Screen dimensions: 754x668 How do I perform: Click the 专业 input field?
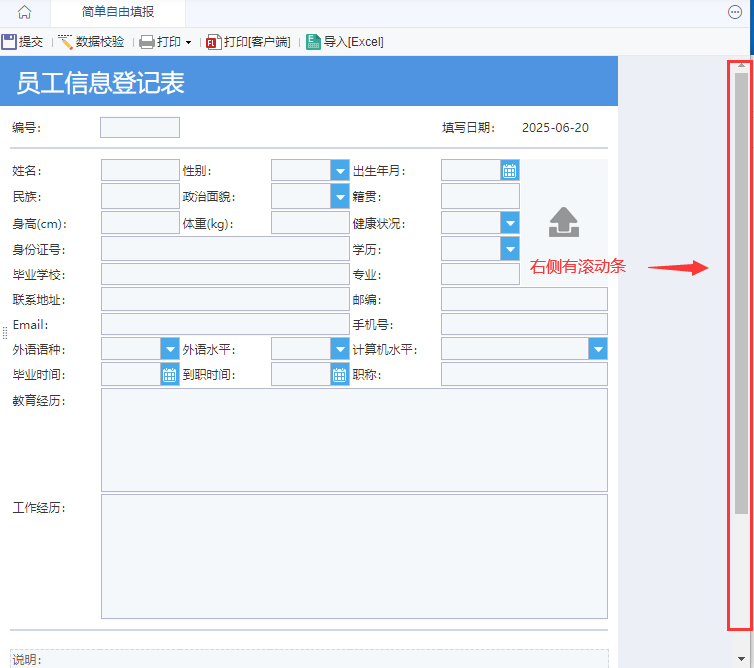pyautogui.click(x=480, y=274)
